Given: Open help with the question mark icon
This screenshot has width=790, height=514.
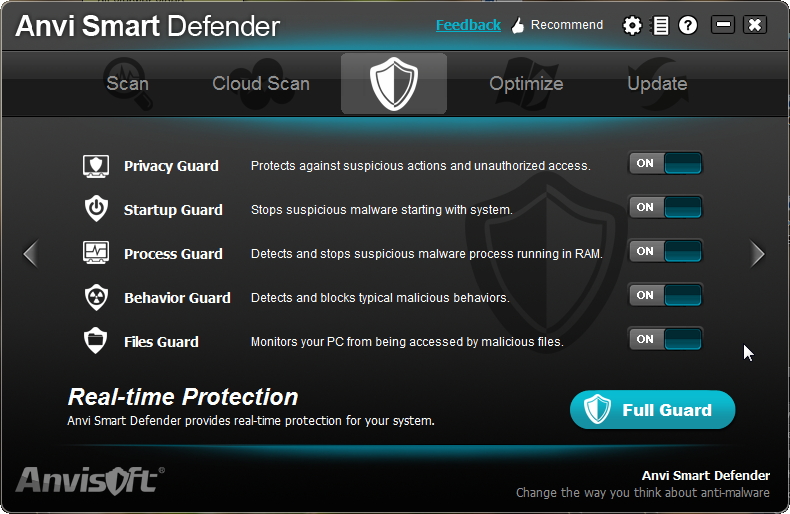Looking at the screenshot, I should [x=688, y=25].
